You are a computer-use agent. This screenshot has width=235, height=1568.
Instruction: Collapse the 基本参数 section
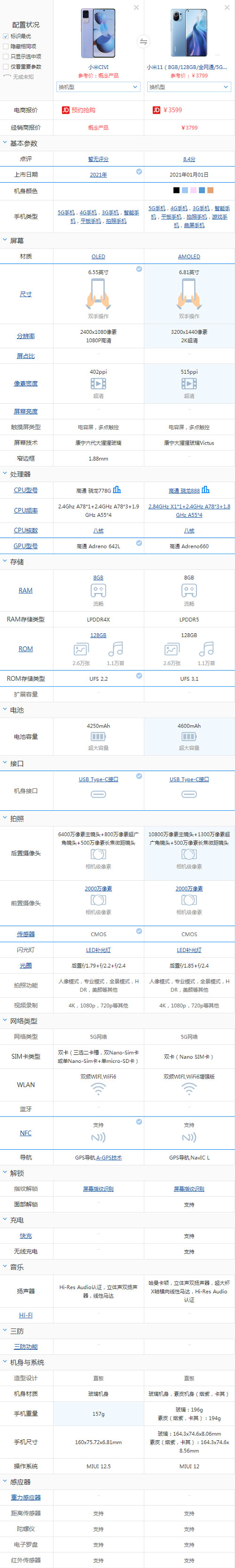(x=5, y=143)
